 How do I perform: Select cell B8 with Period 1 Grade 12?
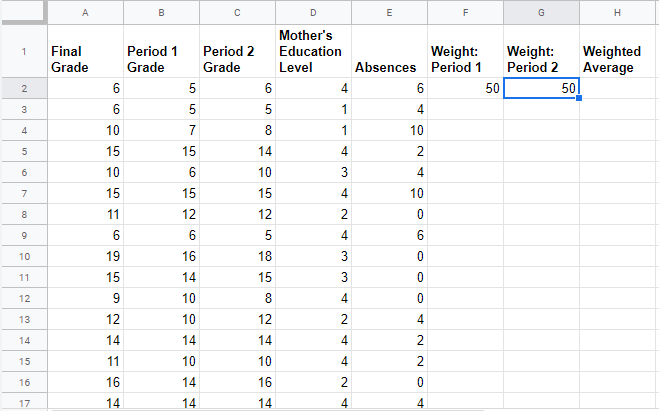pos(161,214)
